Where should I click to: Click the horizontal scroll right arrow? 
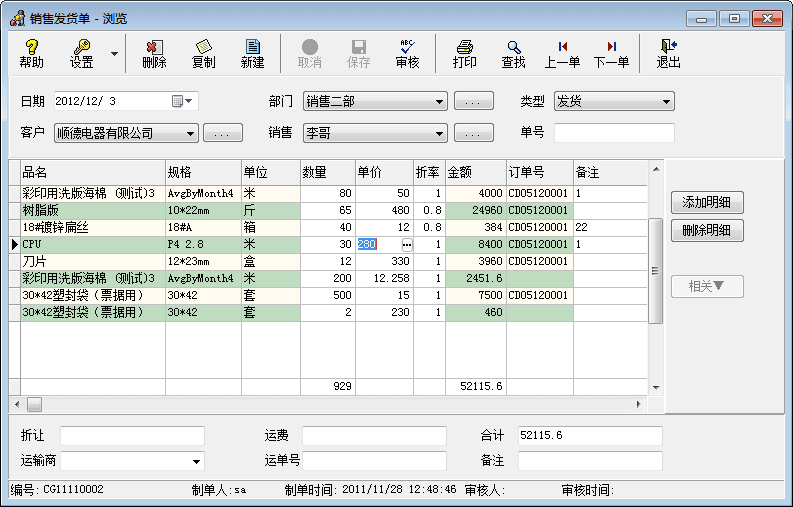(639, 405)
